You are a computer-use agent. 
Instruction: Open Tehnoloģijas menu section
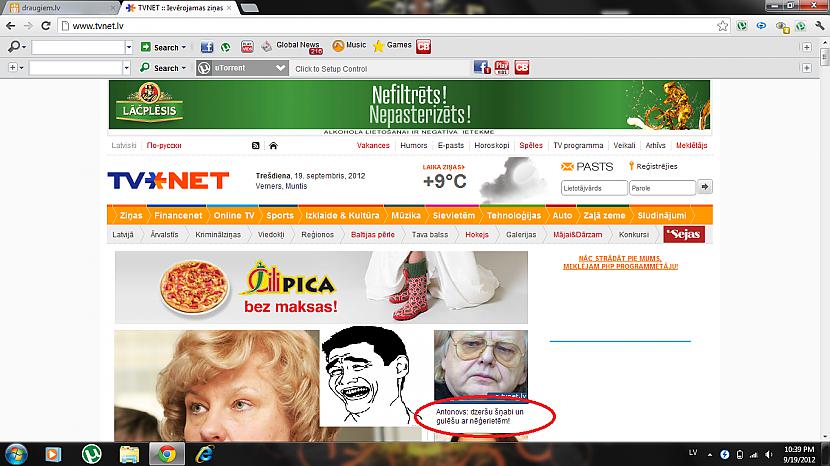point(513,216)
